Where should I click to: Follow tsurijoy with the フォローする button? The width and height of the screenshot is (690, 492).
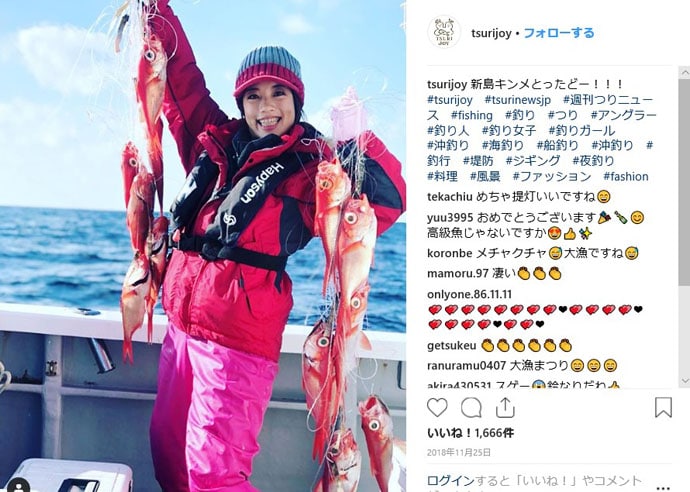(559, 33)
